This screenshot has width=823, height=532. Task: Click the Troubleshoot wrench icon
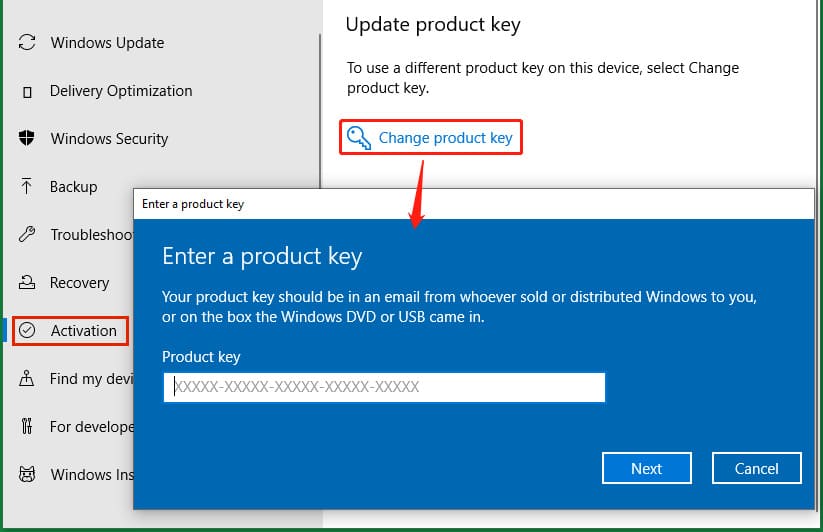pos(28,235)
